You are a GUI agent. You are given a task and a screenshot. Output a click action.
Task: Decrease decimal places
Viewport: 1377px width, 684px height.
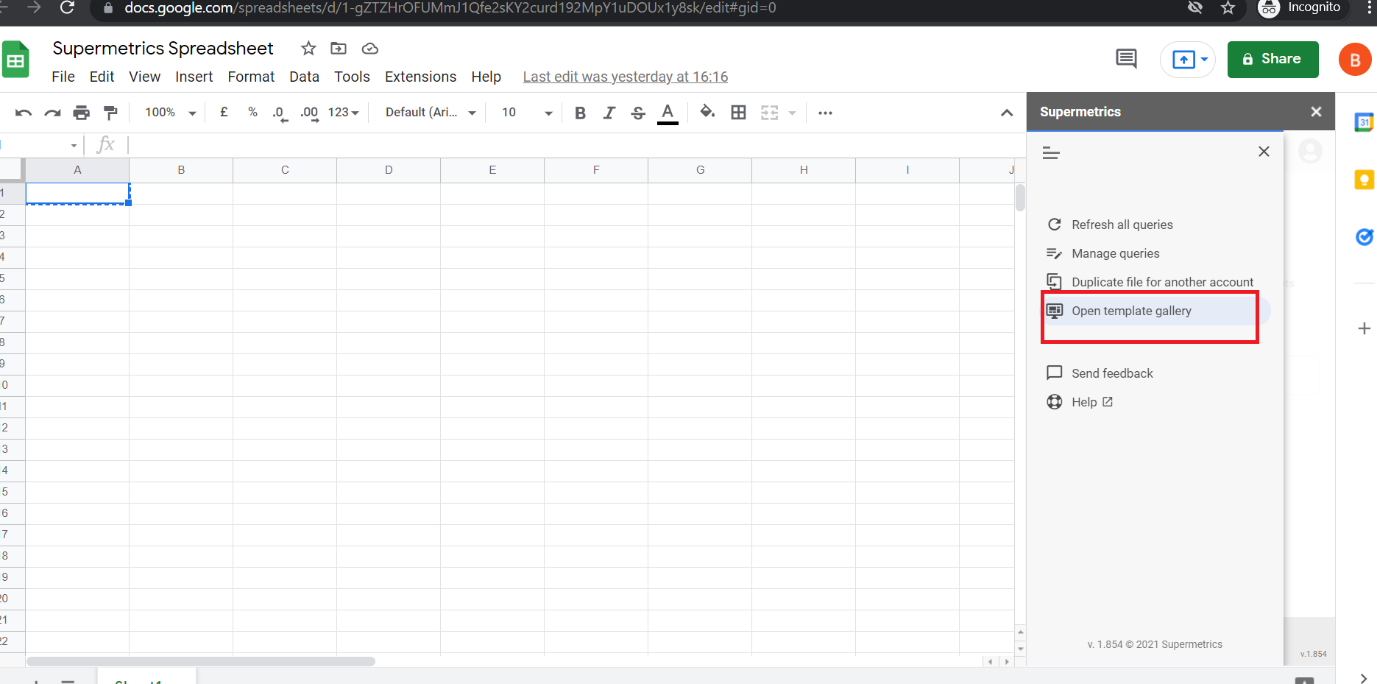click(280, 113)
